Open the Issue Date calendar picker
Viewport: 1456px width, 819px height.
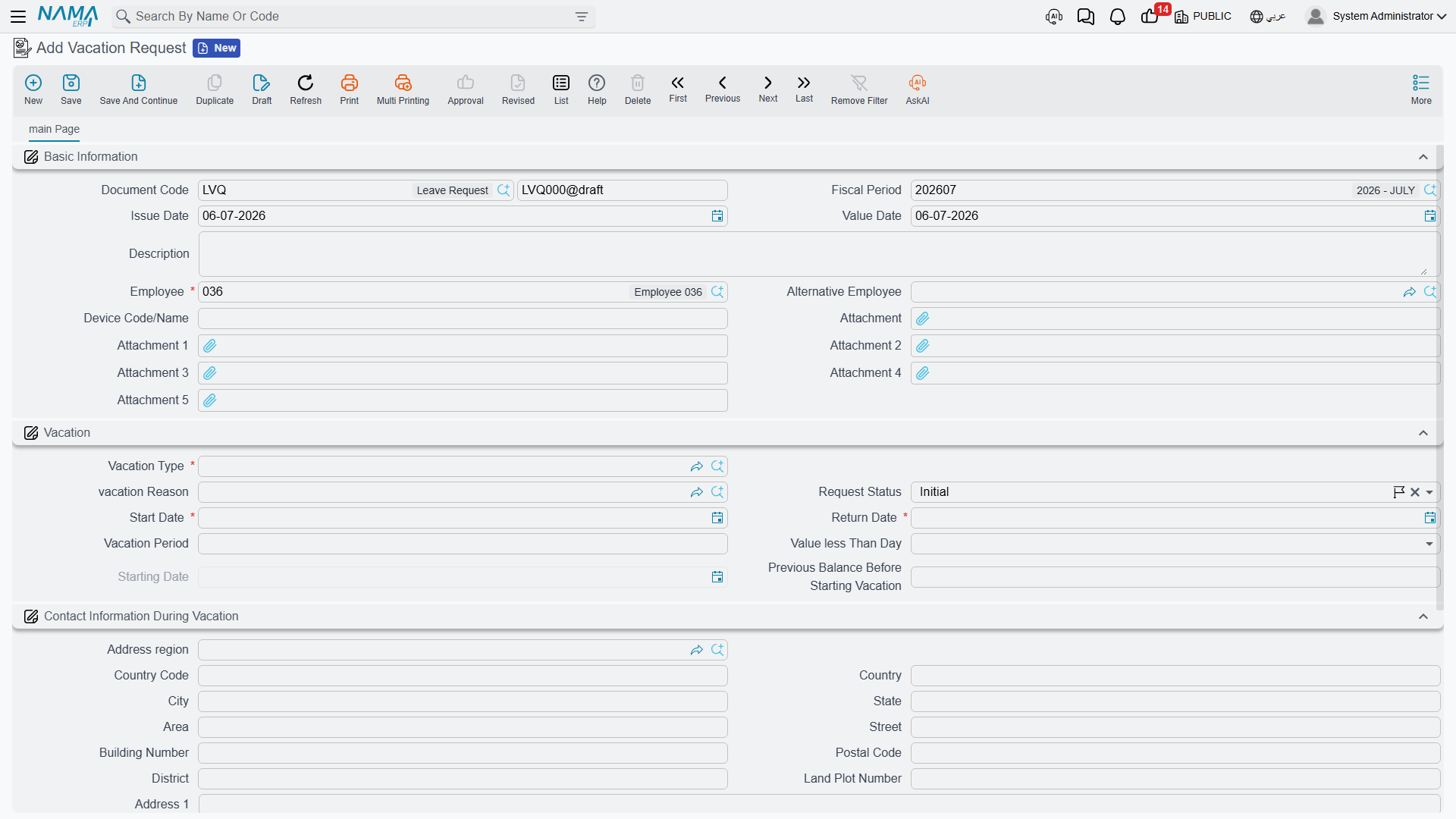point(717,216)
